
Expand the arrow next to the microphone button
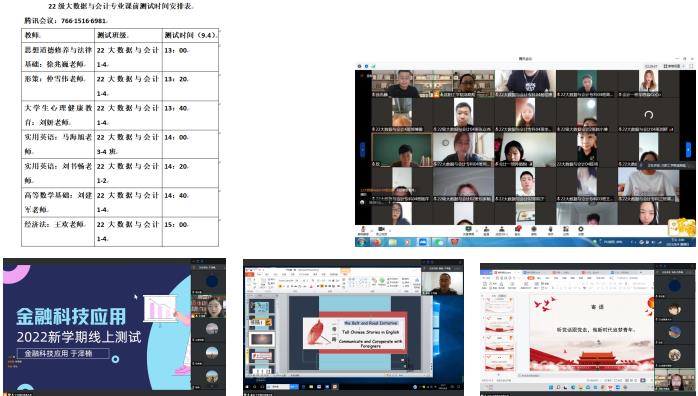pos(372,230)
